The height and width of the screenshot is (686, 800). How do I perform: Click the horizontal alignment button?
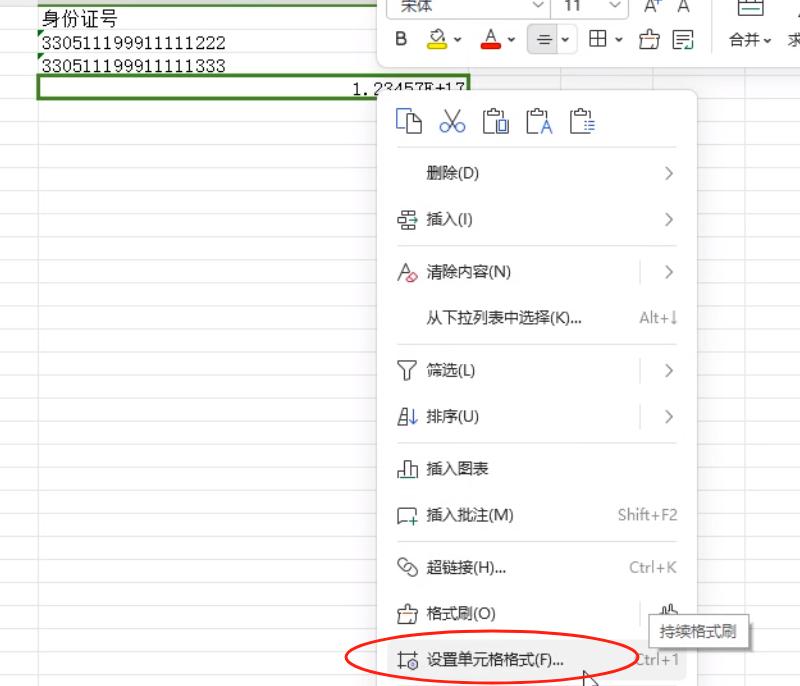tap(544, 39)
